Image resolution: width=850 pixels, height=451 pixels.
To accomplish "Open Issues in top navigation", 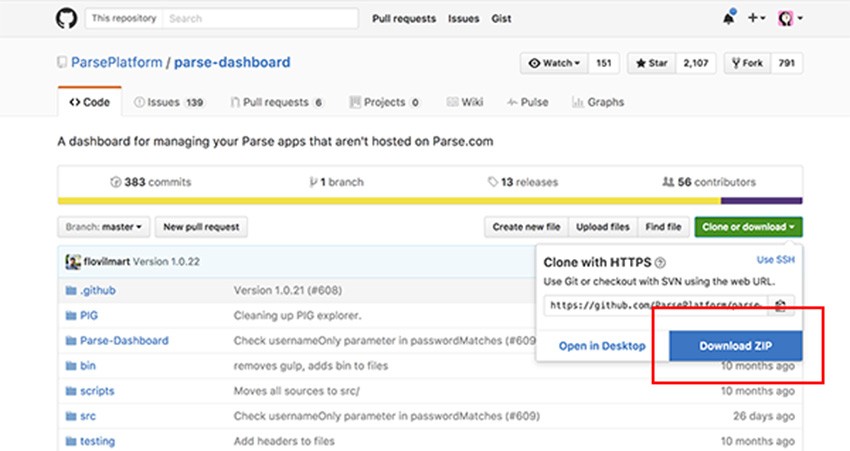I will tap(463, 18).
